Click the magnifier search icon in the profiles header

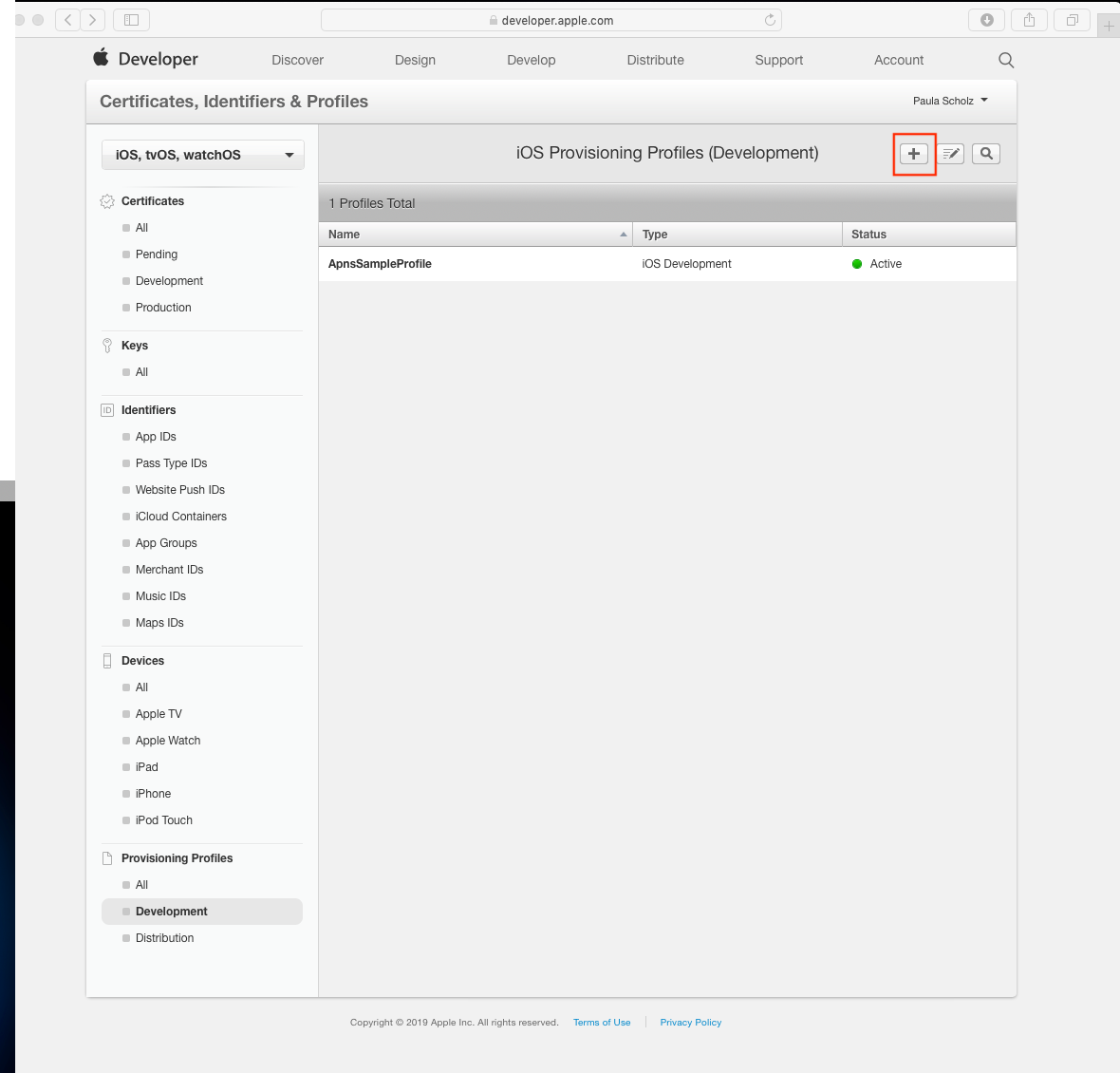pos(986,154)
